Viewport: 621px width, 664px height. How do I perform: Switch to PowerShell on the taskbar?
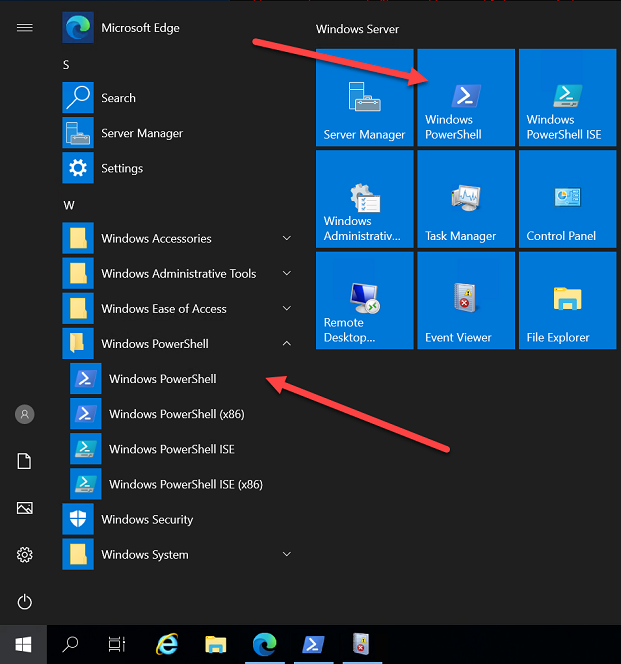pos(313,645)
